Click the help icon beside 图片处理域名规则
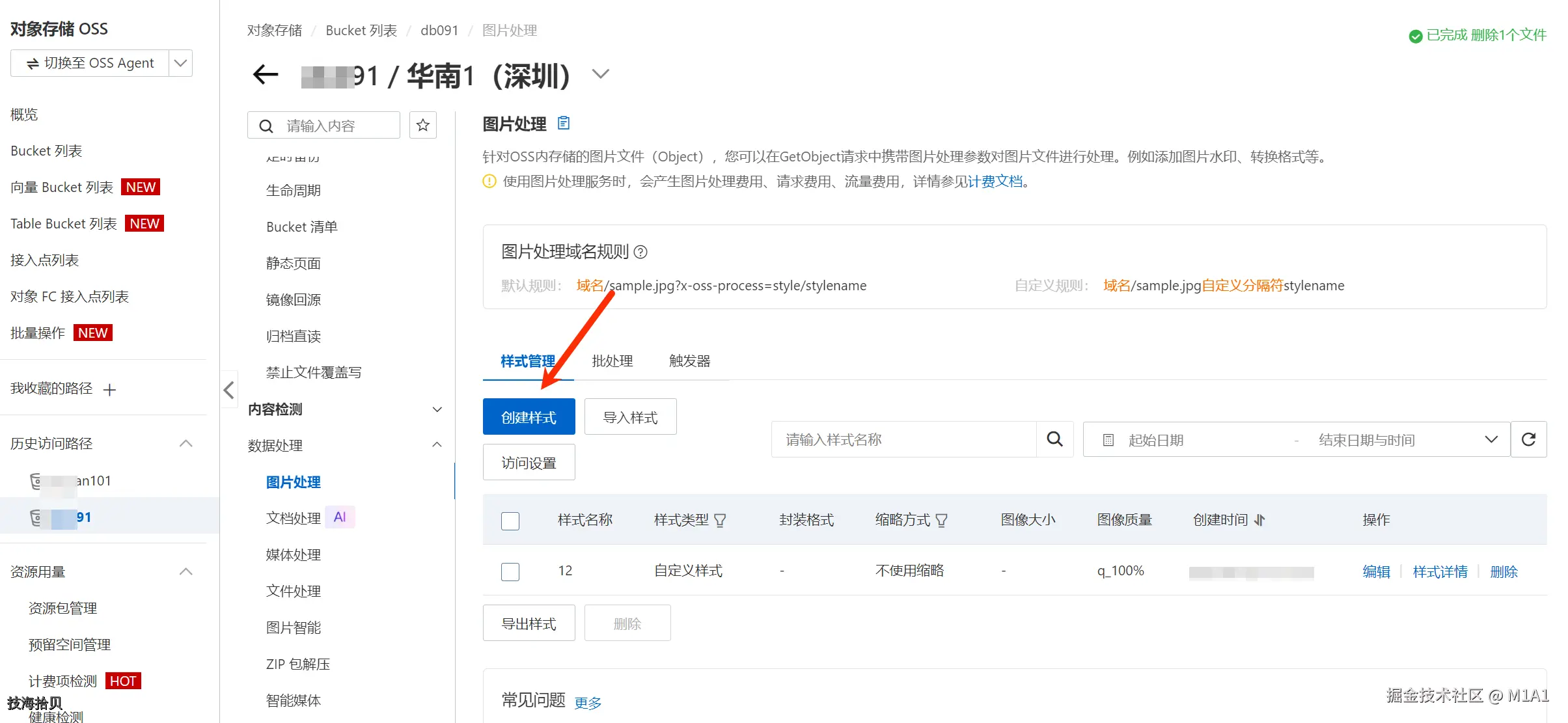The height and width of the screenshot is (723, 1568). click(x=640, y=252)
